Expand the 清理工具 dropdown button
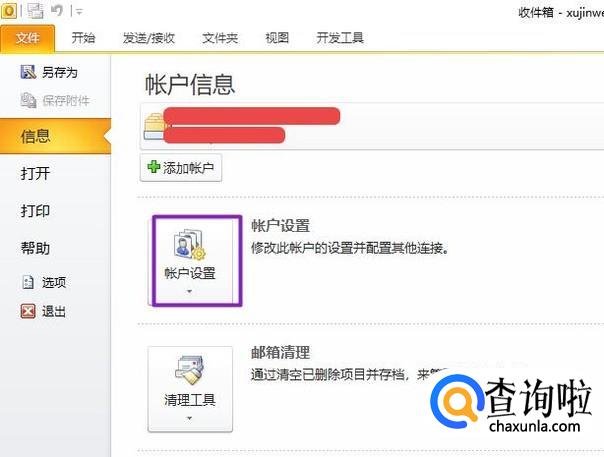 (x=190, y=389)
